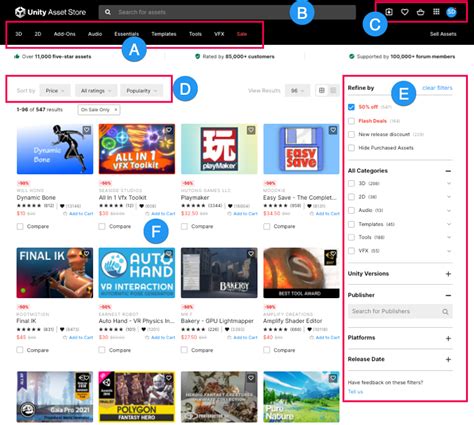Screen dimensions: 474x425
Task: Expand the Release Date section
Action: click(x=448, y=360)
